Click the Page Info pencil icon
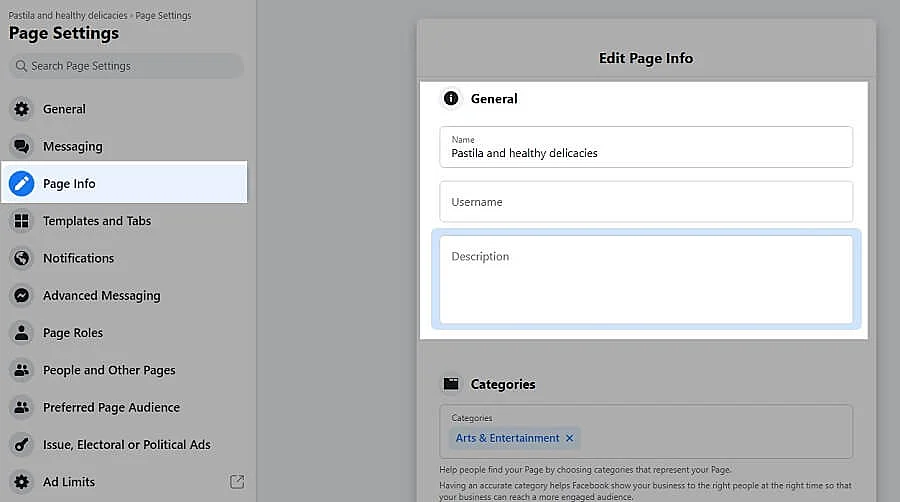The image size is (900, 502). 22,184
